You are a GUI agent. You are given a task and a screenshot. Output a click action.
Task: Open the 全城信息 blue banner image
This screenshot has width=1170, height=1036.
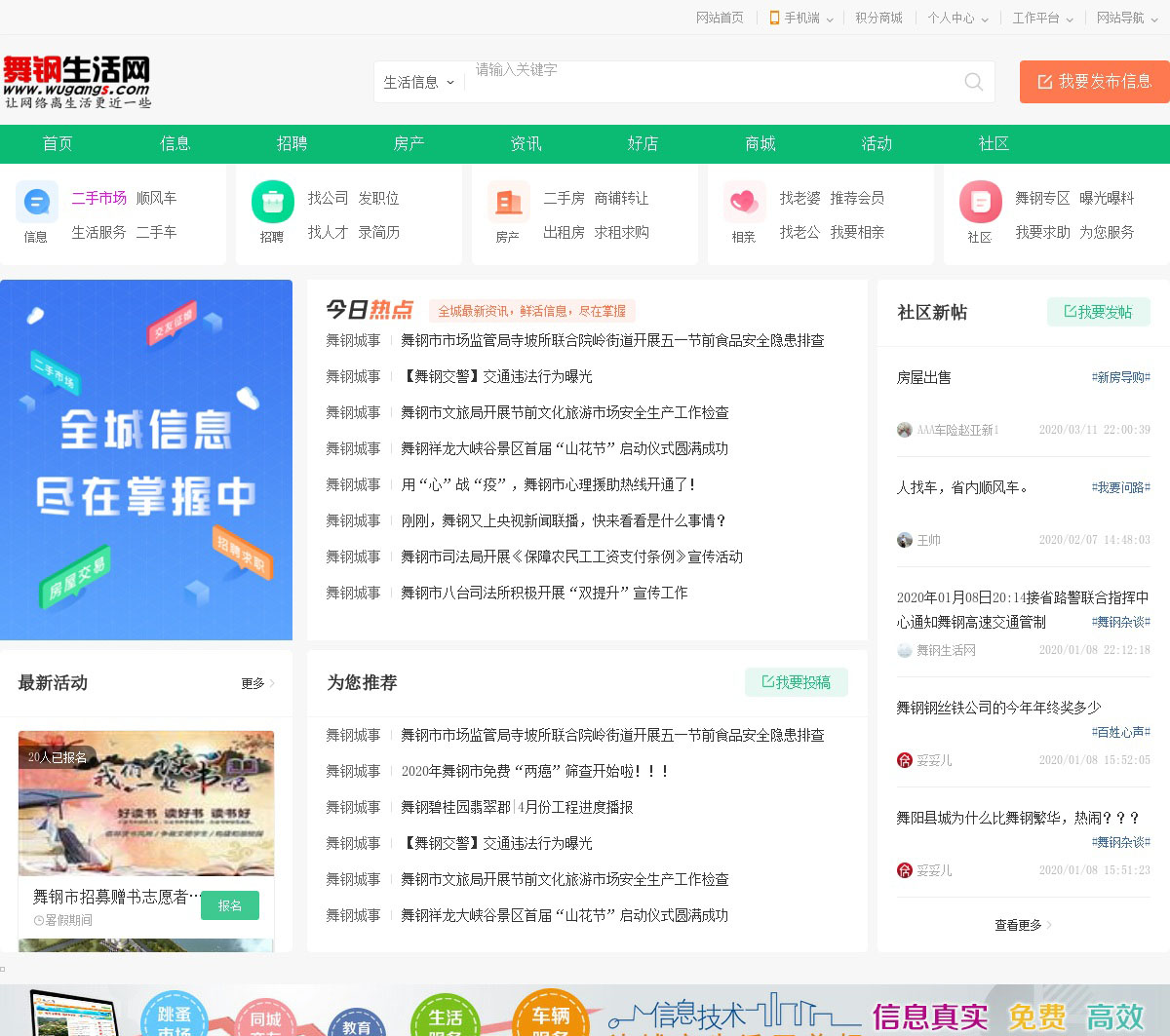[x=146, y=459]
